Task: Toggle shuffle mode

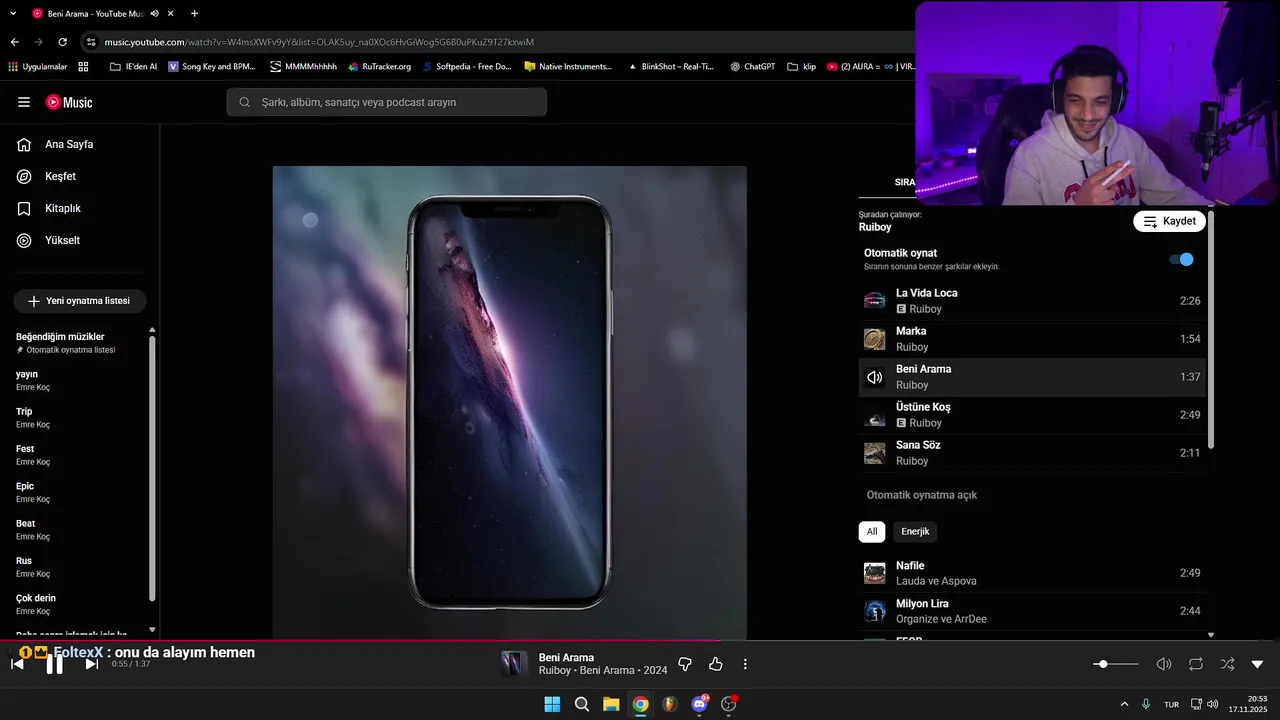Action: tap(1227, 664)
